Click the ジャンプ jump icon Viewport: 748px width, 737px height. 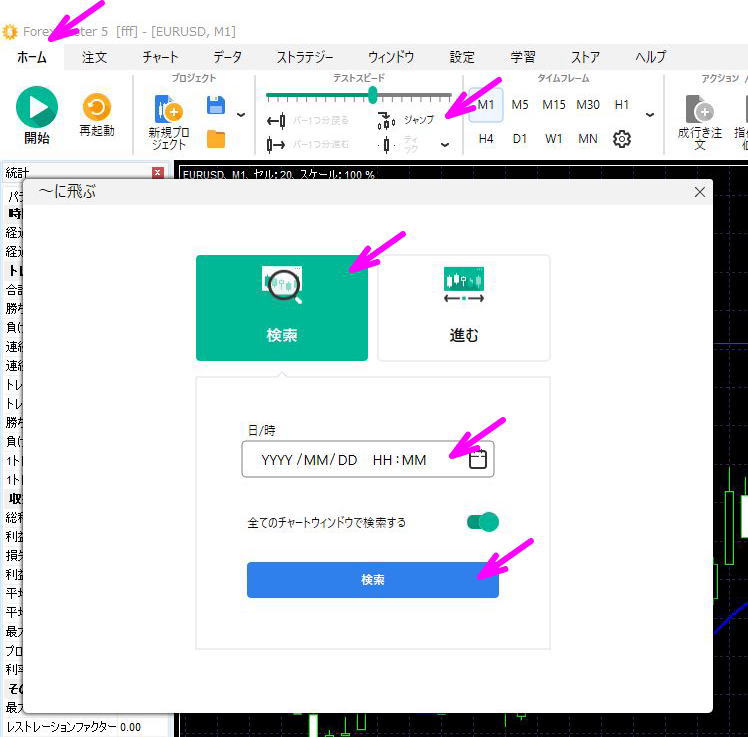(386, 120)
